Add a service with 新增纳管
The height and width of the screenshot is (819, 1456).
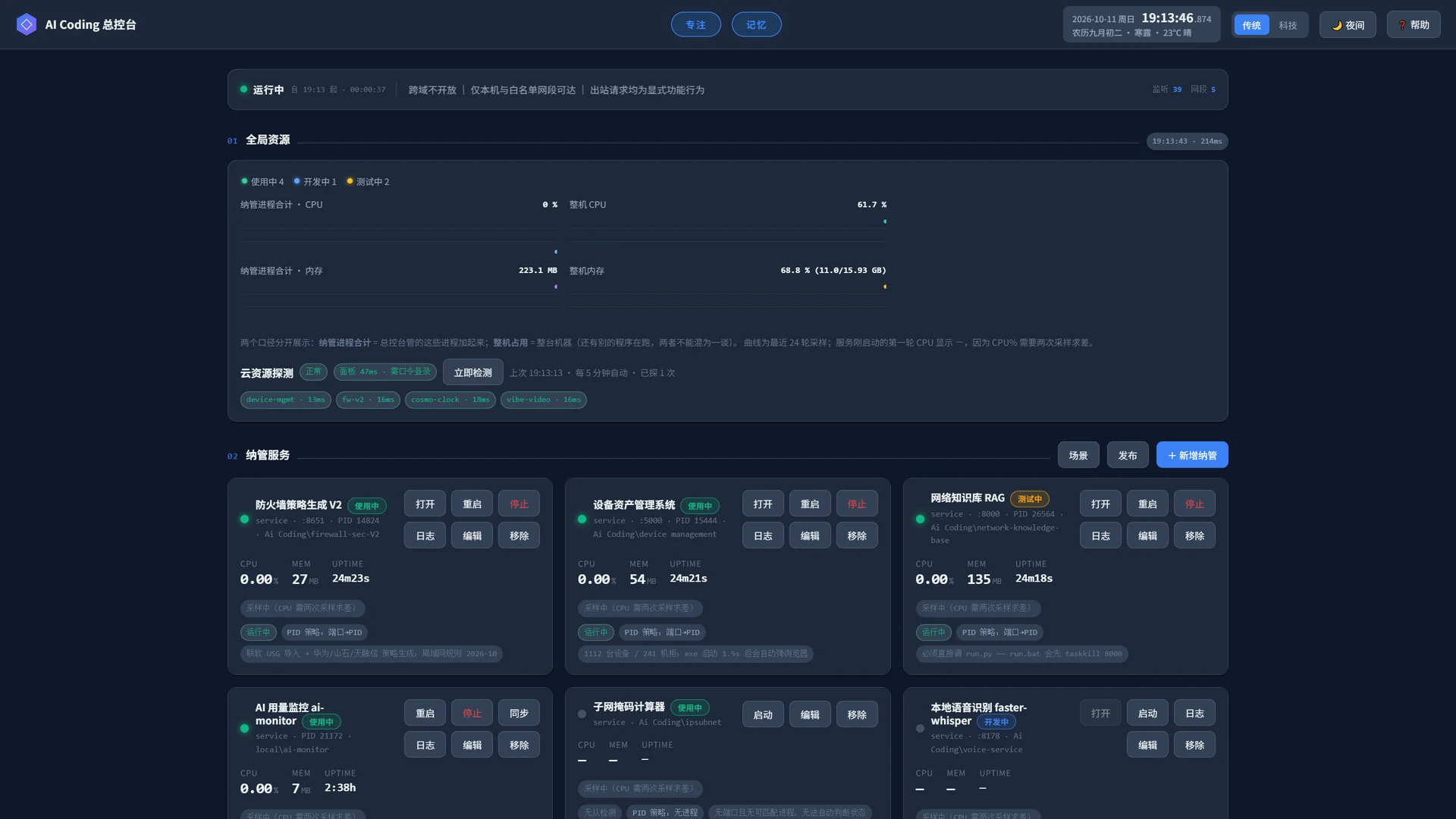click(x=1192, y=455)
